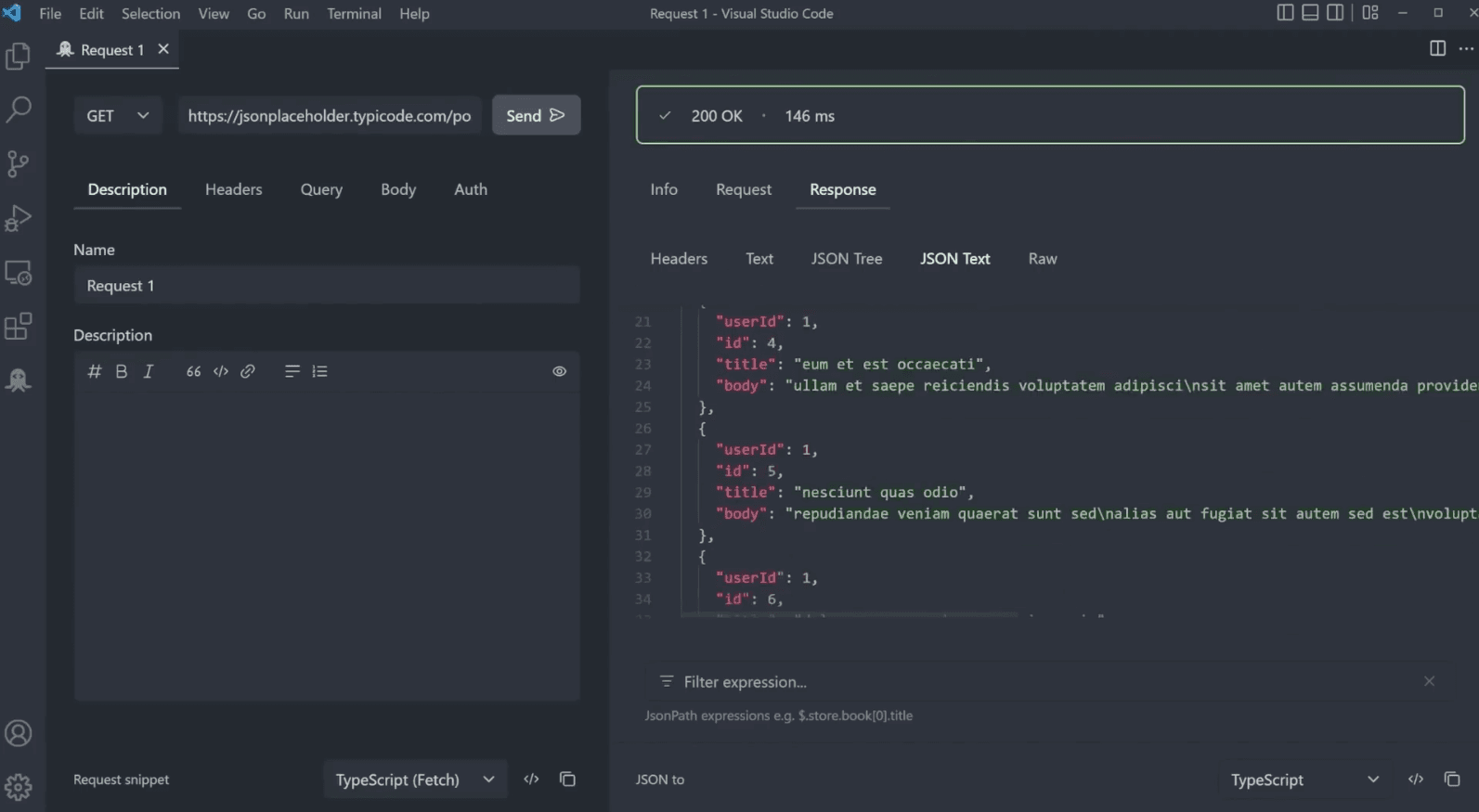Open the Source Control view
This screenshot has height=812, width=1479.
pos(18,164)
